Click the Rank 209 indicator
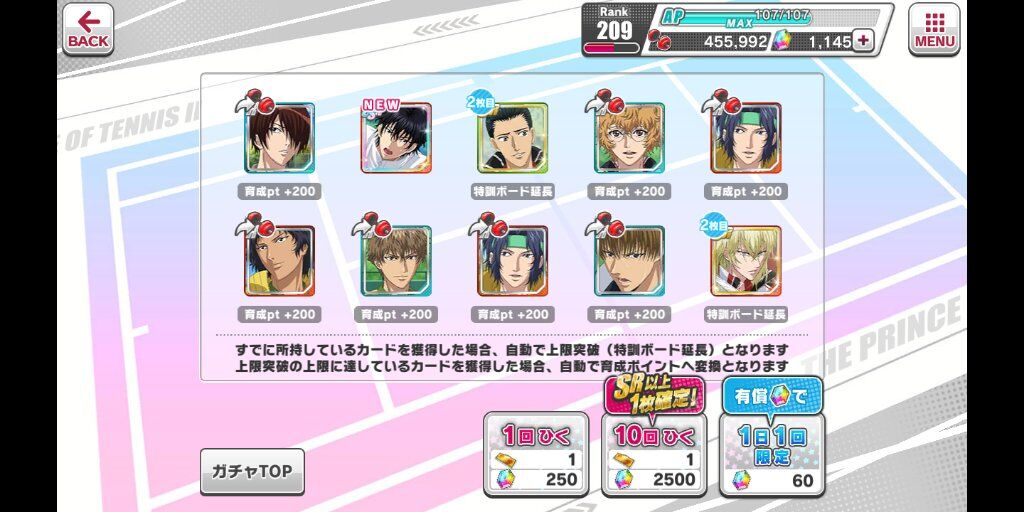 pos(614,29)
